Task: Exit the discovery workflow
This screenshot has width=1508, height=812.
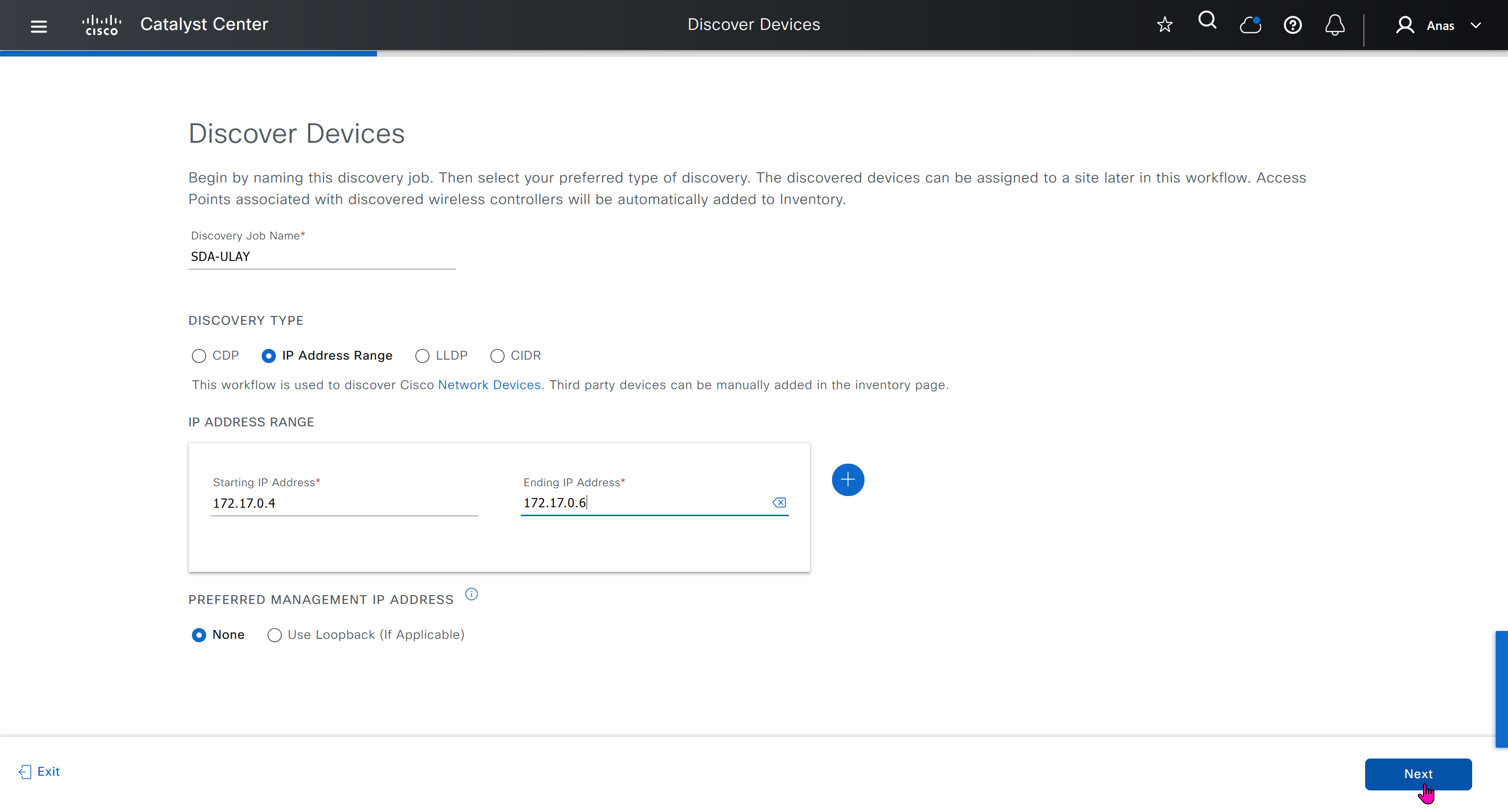Action: tap(40, 772)
